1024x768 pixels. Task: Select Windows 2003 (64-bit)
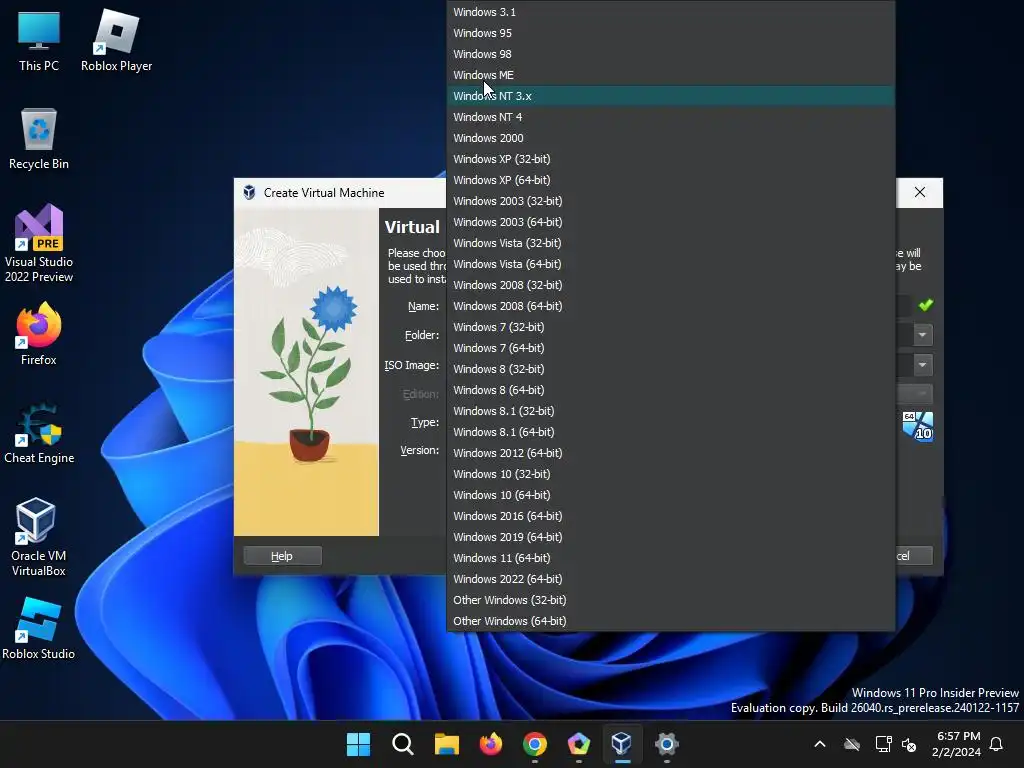pos(671,222)
